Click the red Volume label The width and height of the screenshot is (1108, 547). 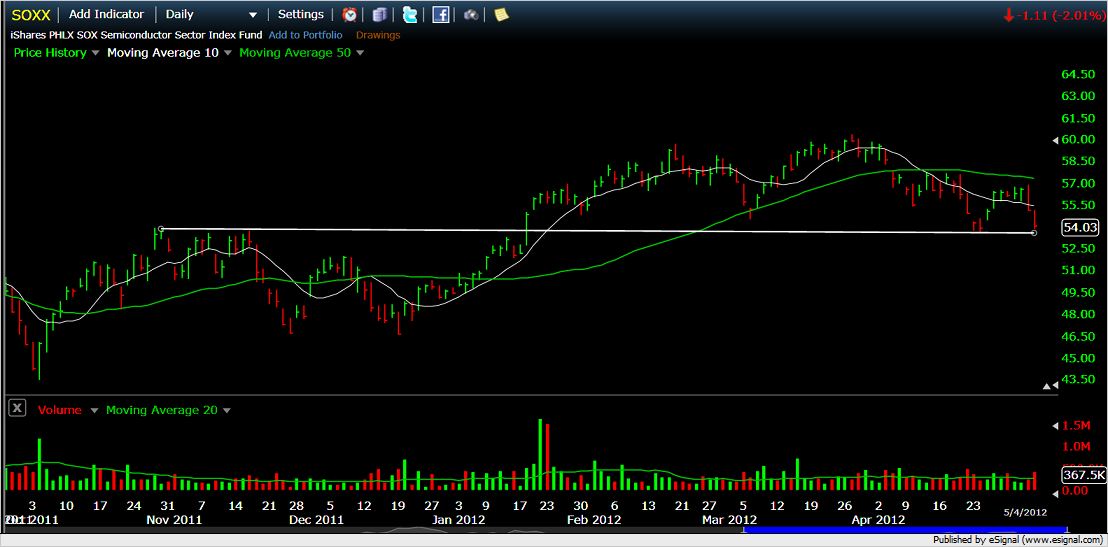pos(60,410)
